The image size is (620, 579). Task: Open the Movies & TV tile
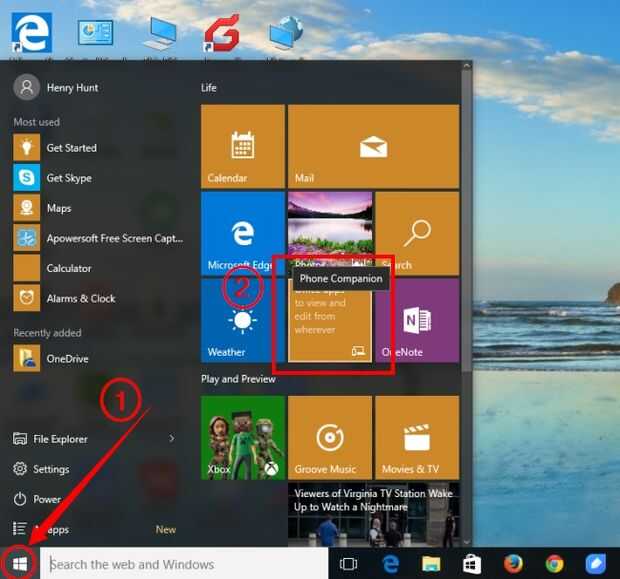pyautogui.click(x=418, y=438)
